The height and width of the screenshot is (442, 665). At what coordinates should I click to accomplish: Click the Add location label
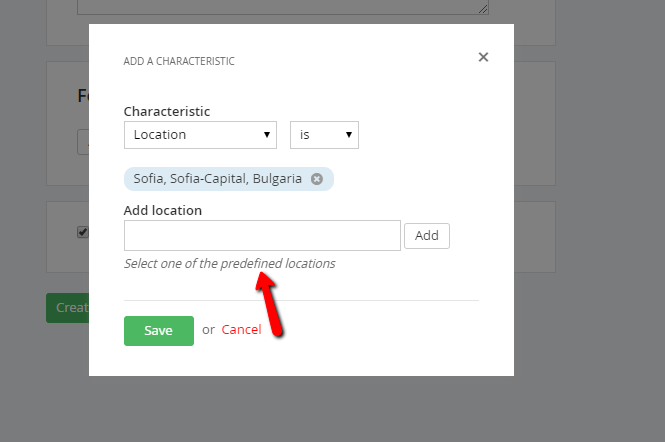[x=163, y=210]
